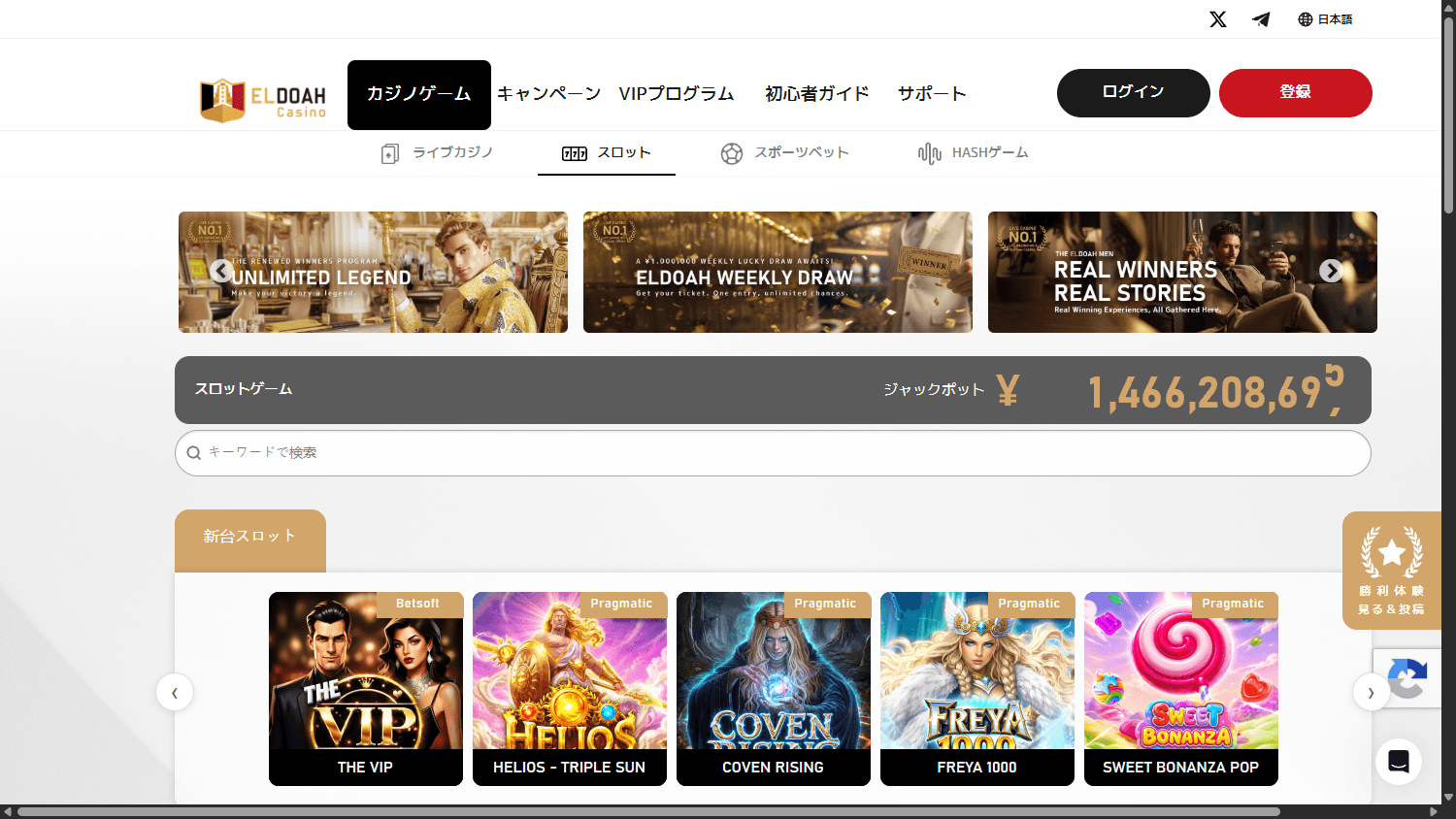Open the REAL WINNERS REAL STORIES banner
1456x819 pixels.
point(1182,273)
